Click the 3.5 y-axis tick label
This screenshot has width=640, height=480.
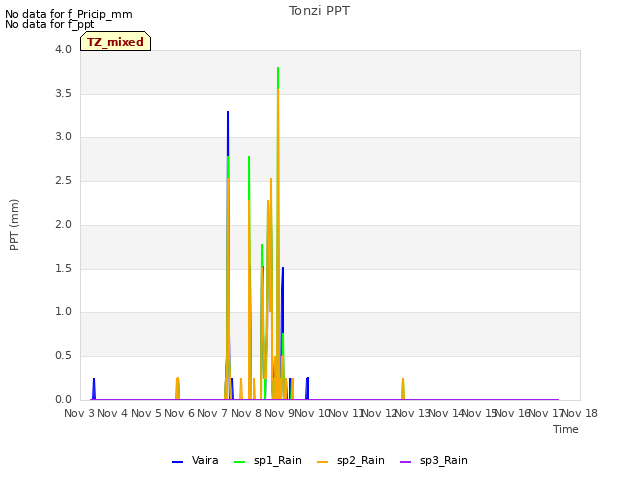63,93
